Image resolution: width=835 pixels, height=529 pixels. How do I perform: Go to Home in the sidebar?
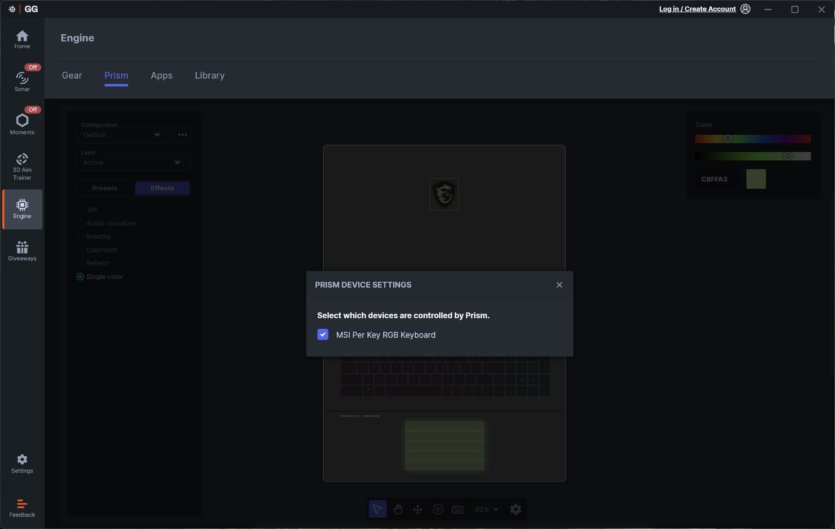(22, 39)
